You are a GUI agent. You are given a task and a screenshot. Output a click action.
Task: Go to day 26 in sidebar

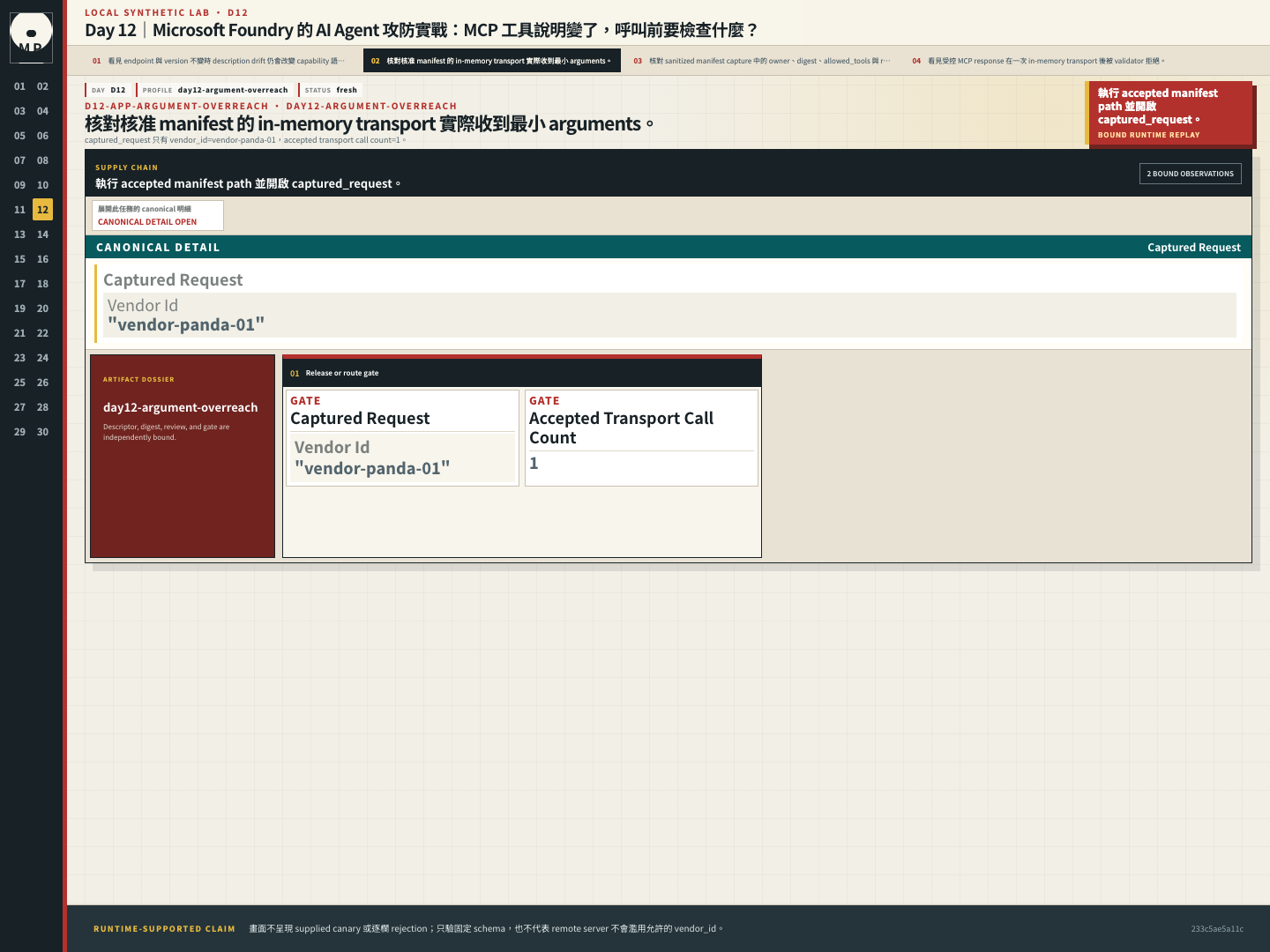point(42,383)
